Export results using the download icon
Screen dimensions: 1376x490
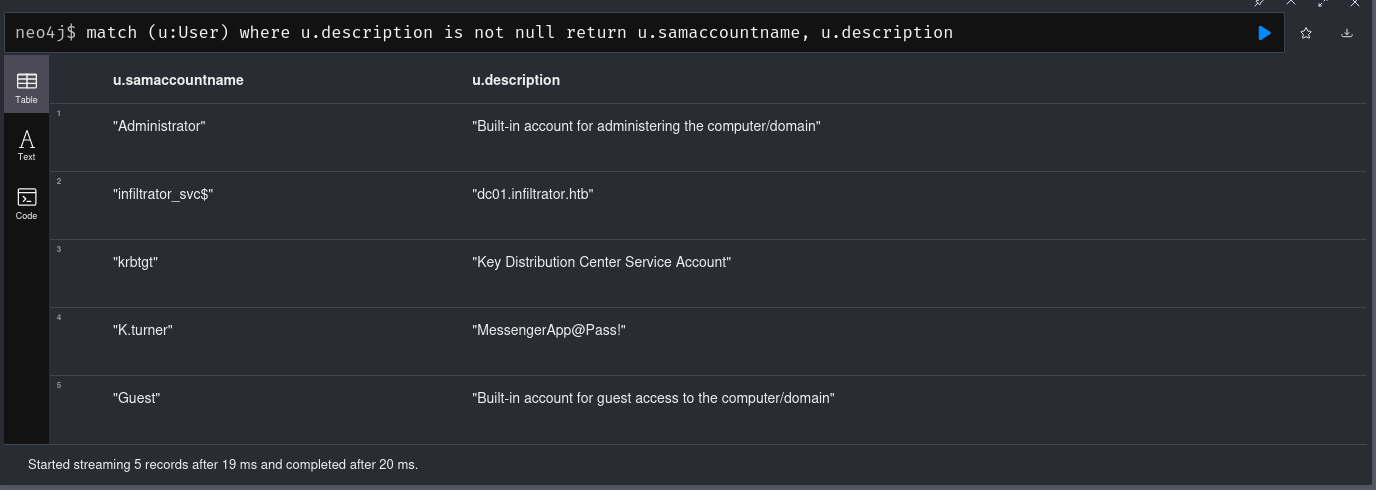[x=1347, y=33]
